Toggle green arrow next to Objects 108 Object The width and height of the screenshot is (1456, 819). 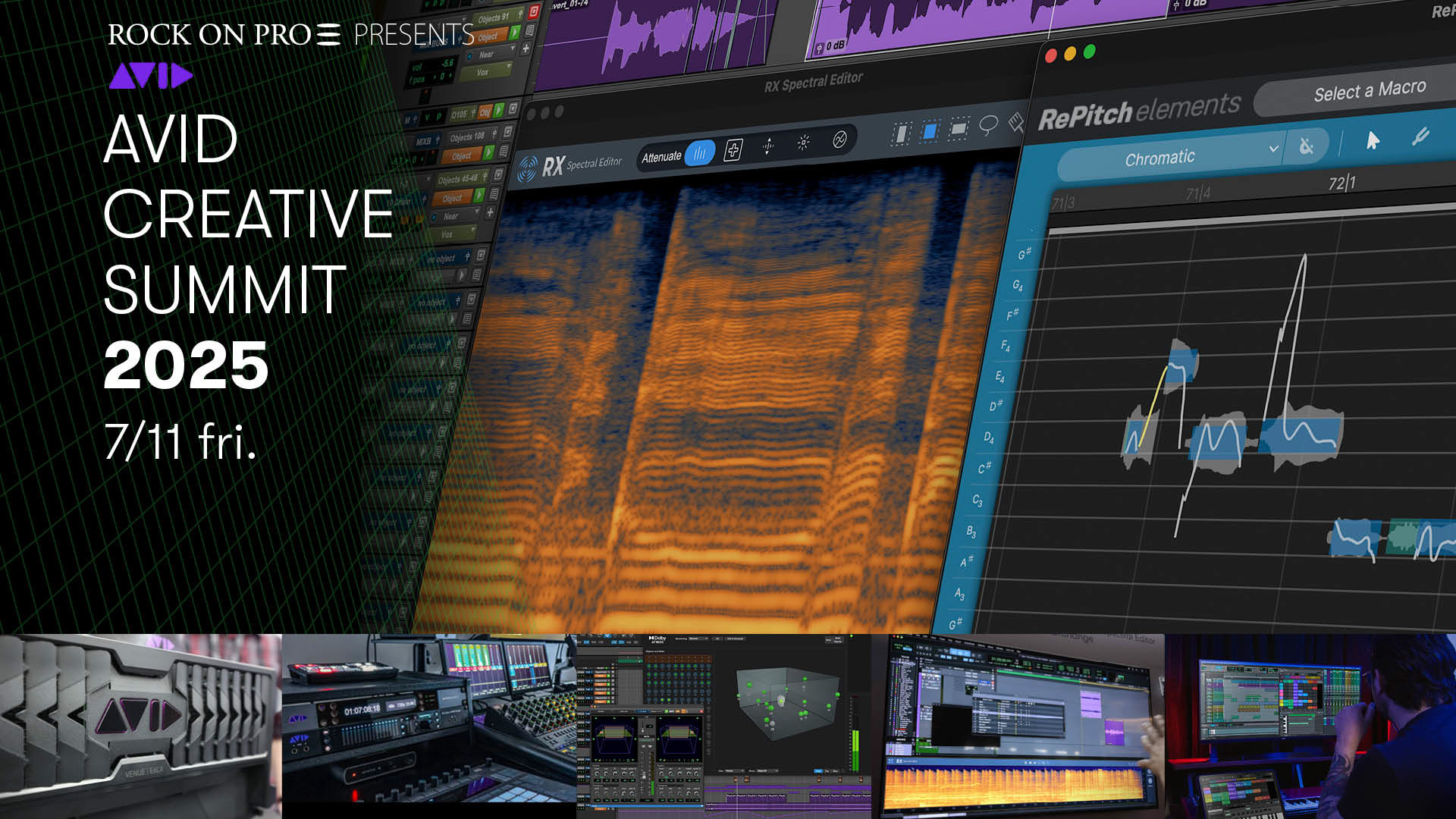tap(488, 152)
